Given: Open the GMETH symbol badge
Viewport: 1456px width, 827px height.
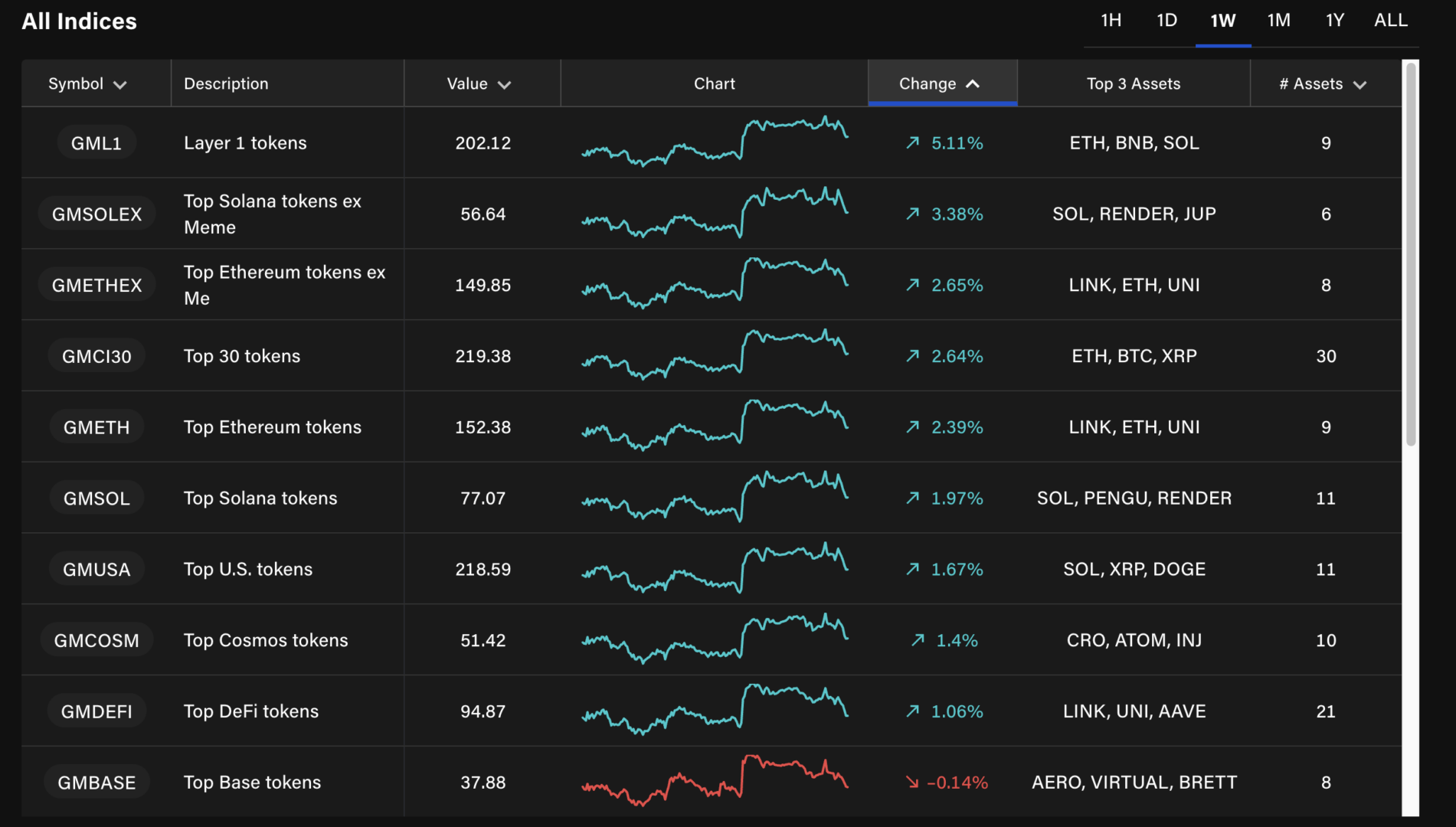Looking at the screenshot, I should [97, 427].
